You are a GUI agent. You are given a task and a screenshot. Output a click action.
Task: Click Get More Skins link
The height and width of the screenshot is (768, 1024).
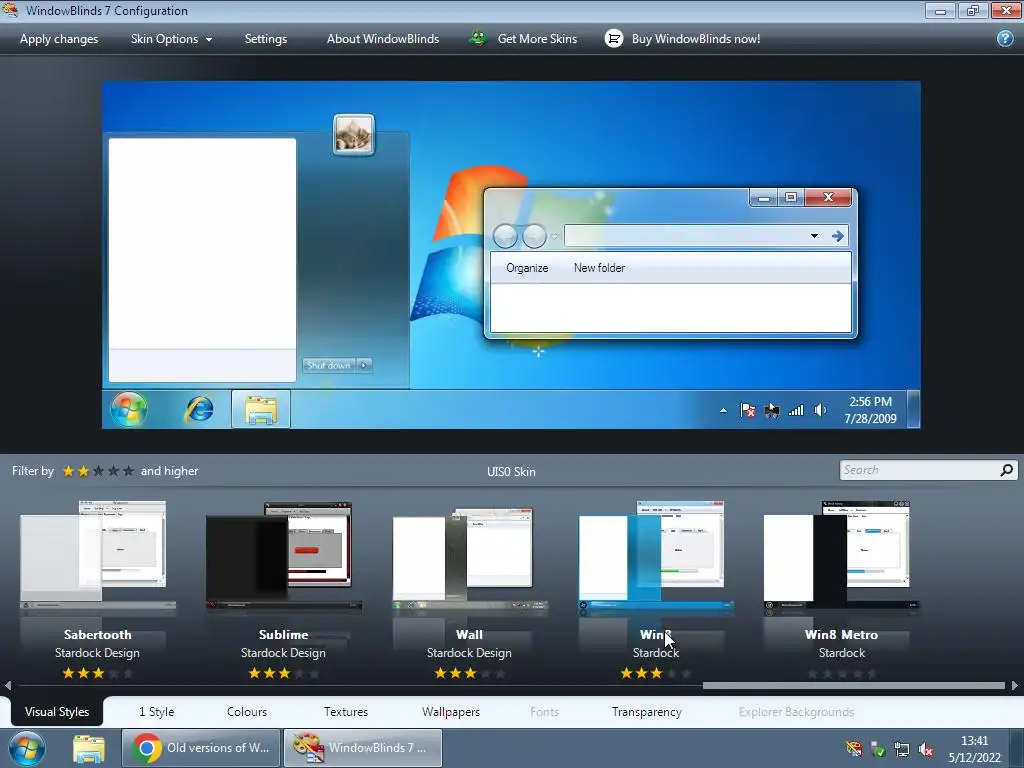[537, 39]
